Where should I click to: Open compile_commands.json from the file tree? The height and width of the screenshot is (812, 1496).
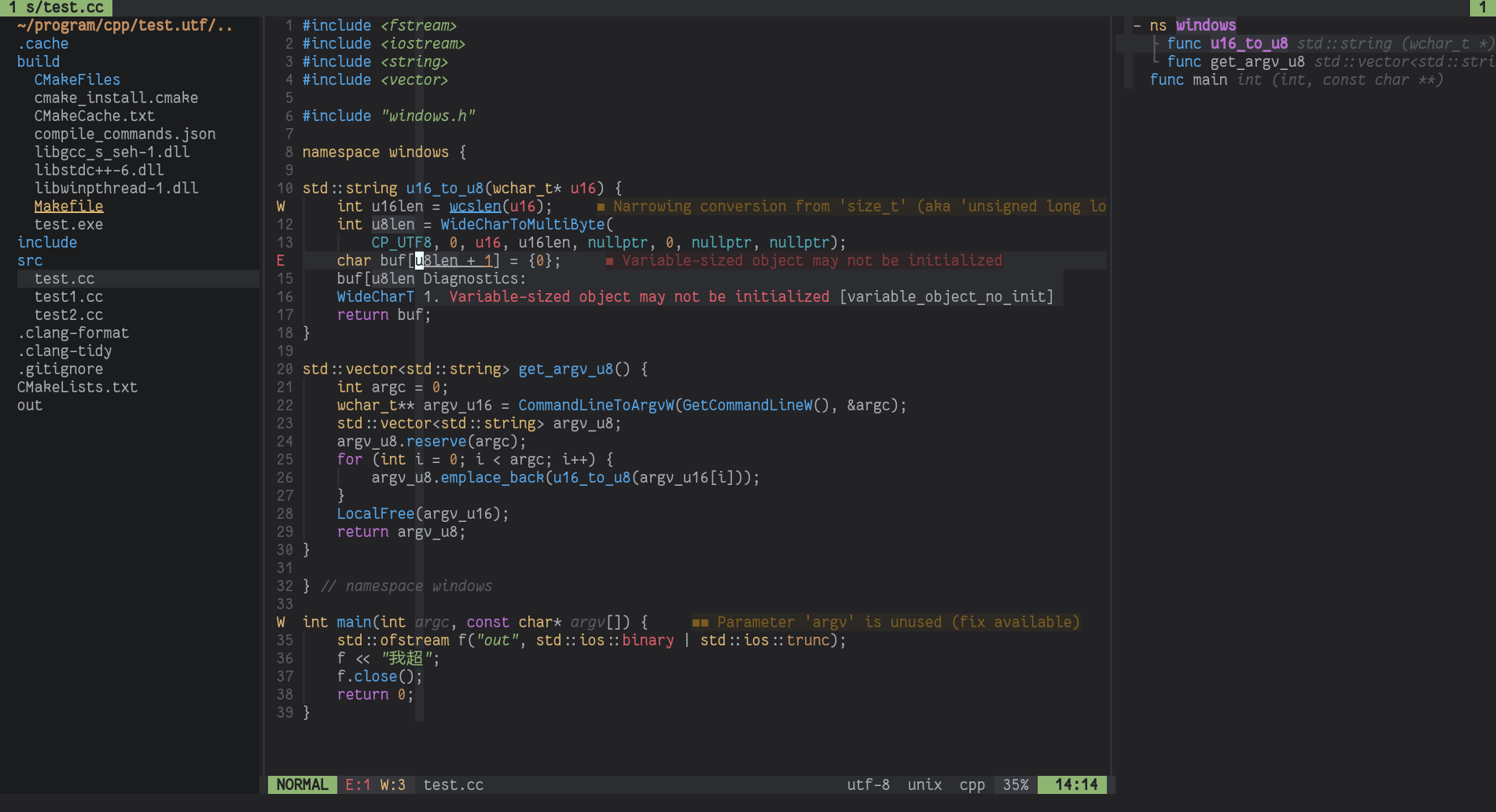tap(125, 134)
